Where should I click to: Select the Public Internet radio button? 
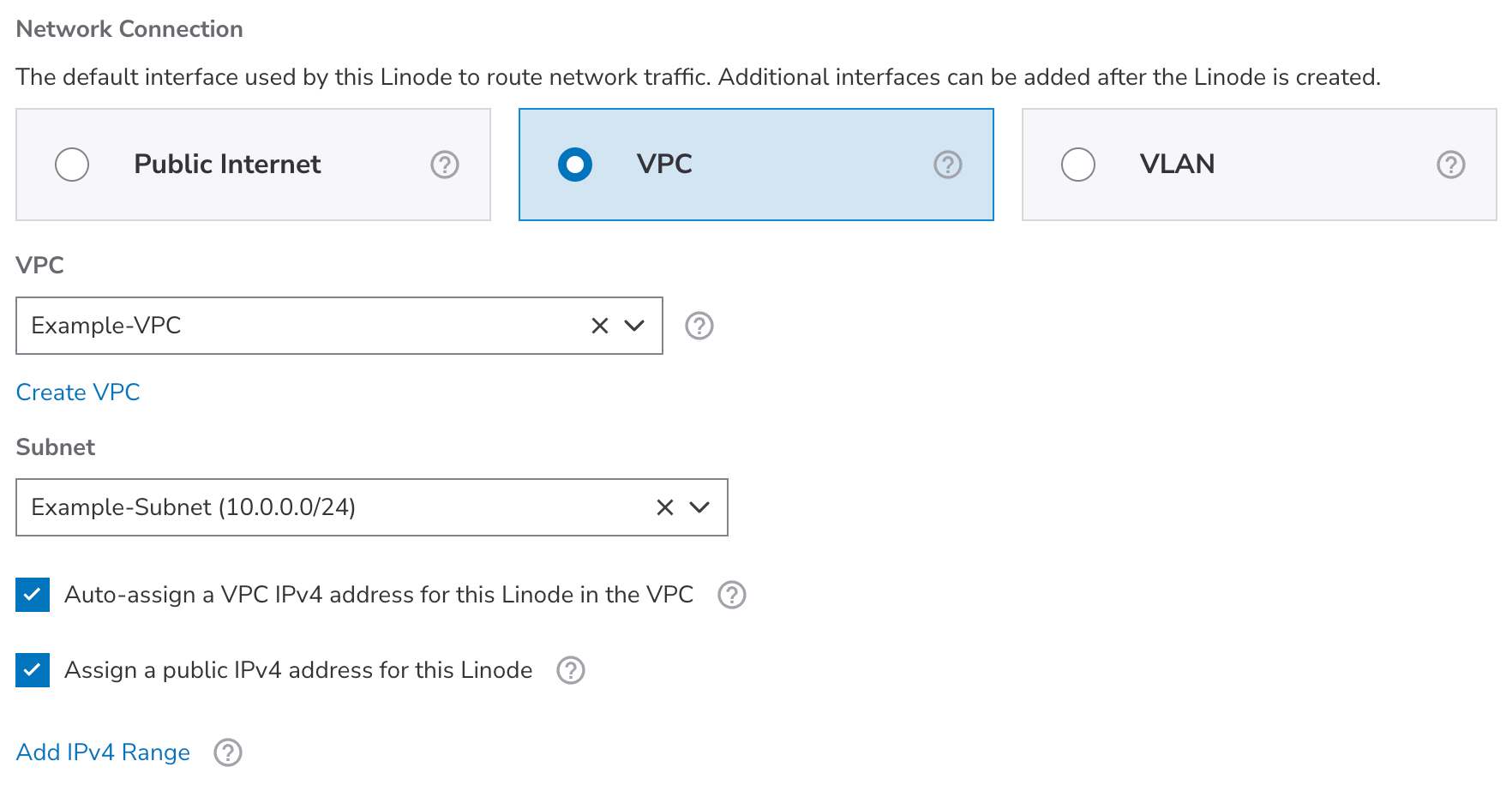click(x=72, y=165)
